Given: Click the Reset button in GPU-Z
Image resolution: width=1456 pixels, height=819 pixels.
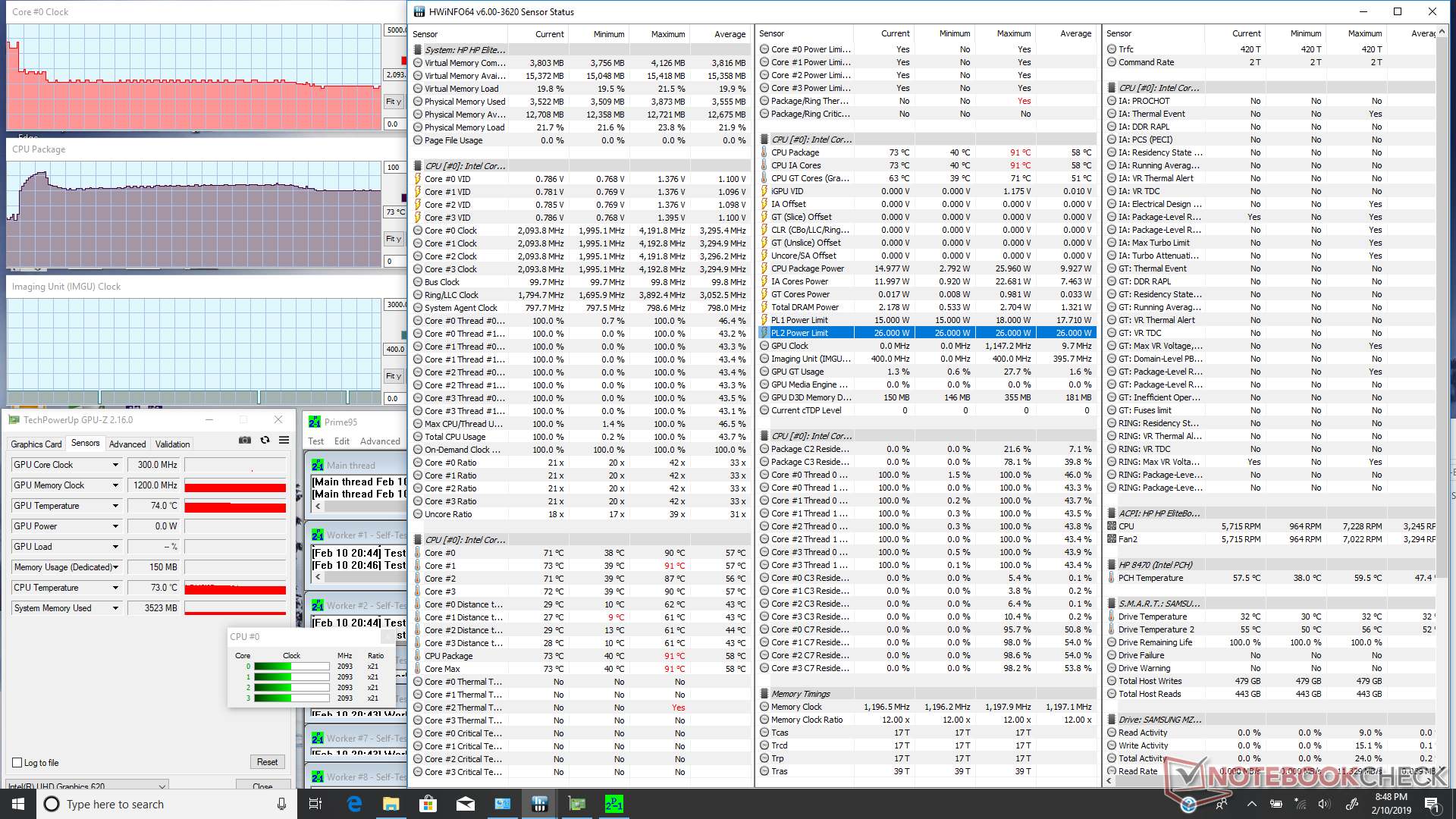Looking at the screenshot, I should (267, 762).
